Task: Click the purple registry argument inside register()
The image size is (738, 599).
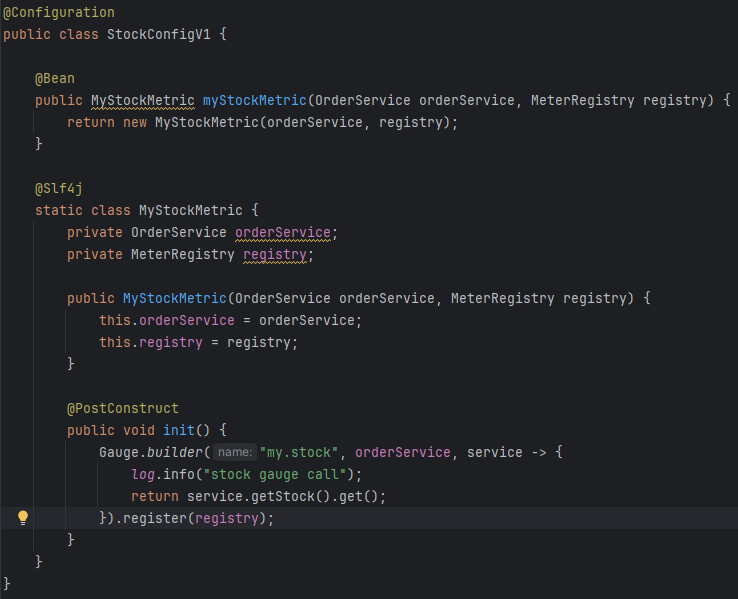Action: (227, 518)
